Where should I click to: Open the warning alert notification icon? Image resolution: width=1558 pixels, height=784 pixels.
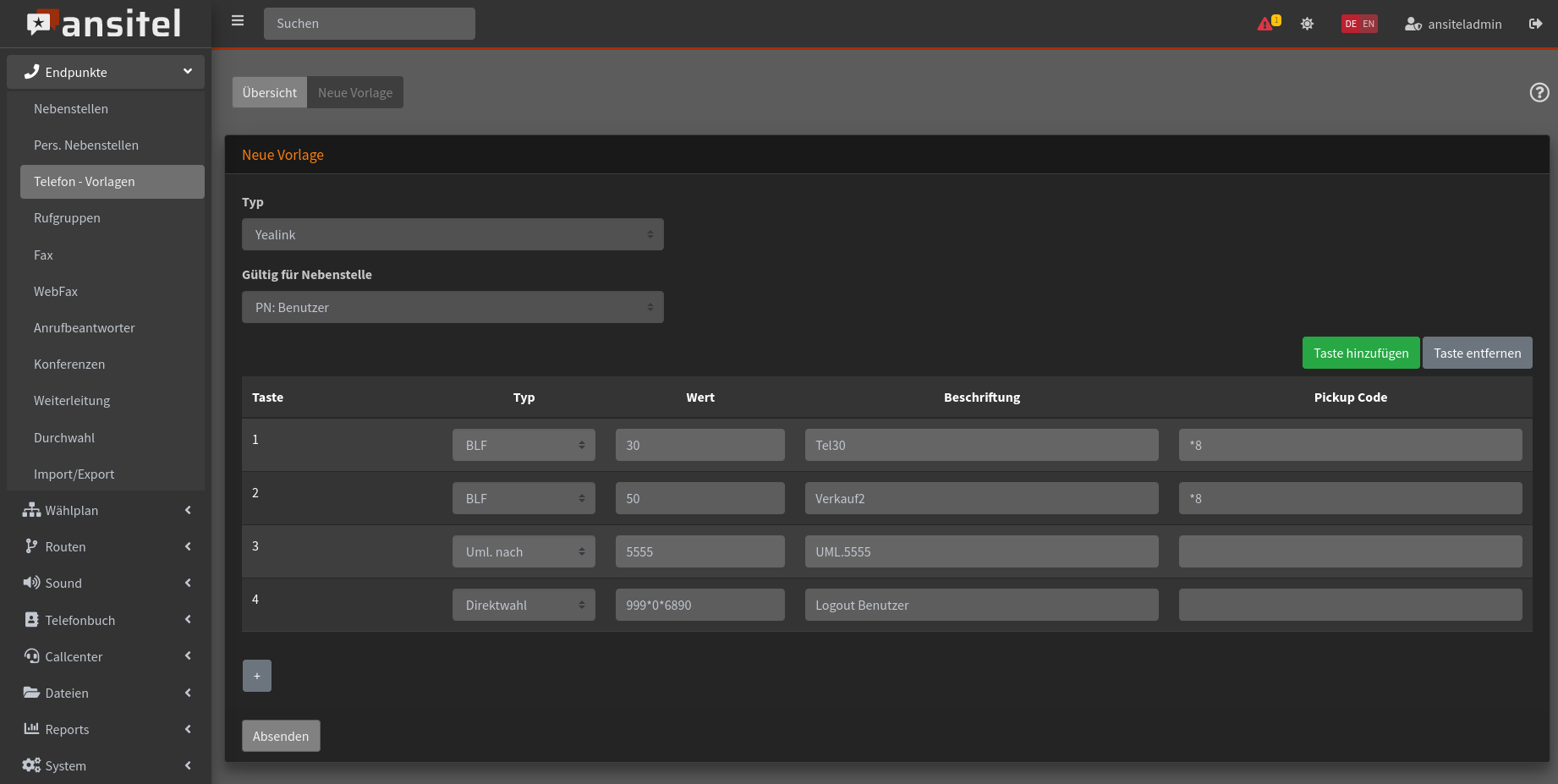[x=1267, y=24]
